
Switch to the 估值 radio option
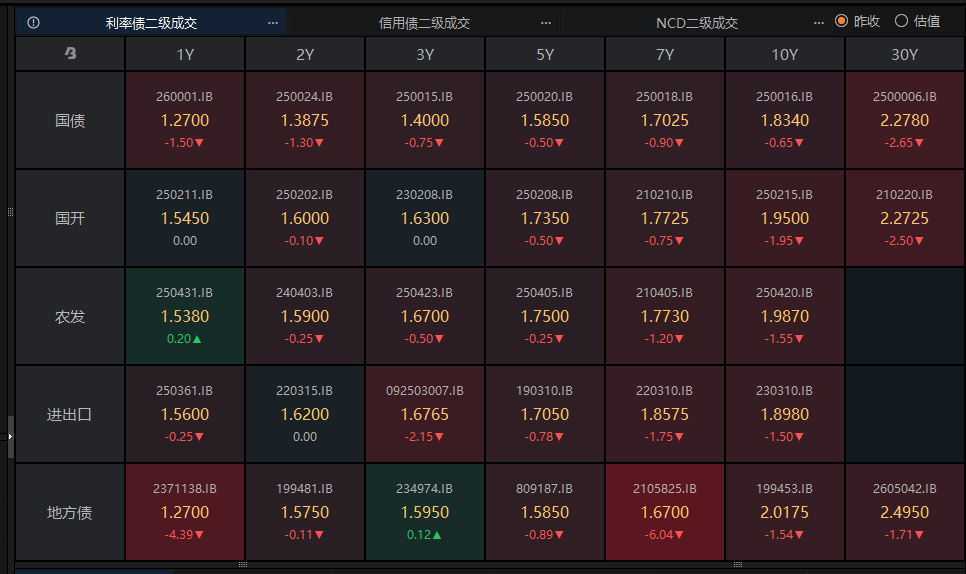coord(901,21)
